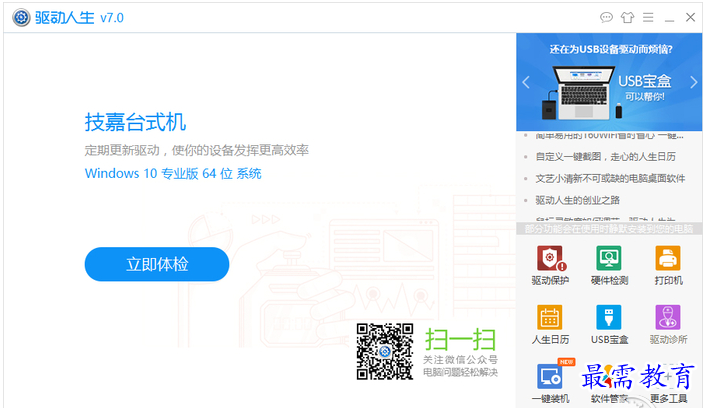Start the scan with 立即体检
703x408 pixels.
157,264
